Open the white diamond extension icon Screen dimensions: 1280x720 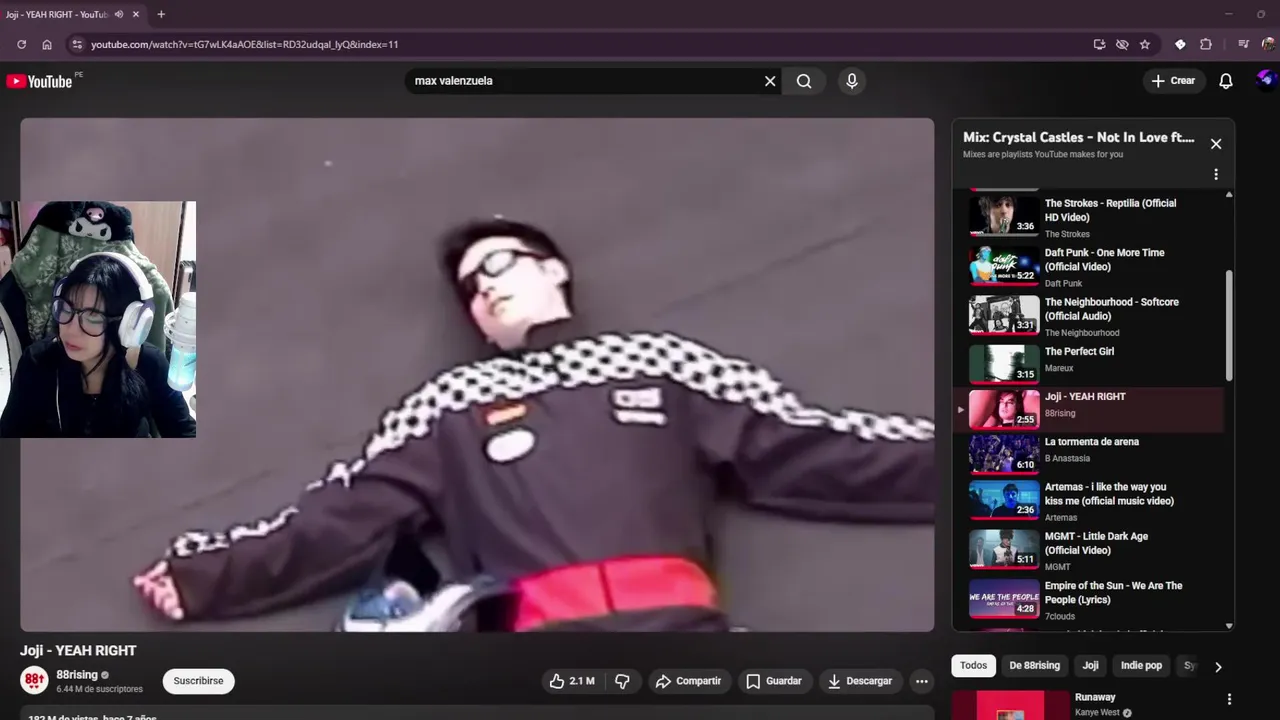(1180, 44)
